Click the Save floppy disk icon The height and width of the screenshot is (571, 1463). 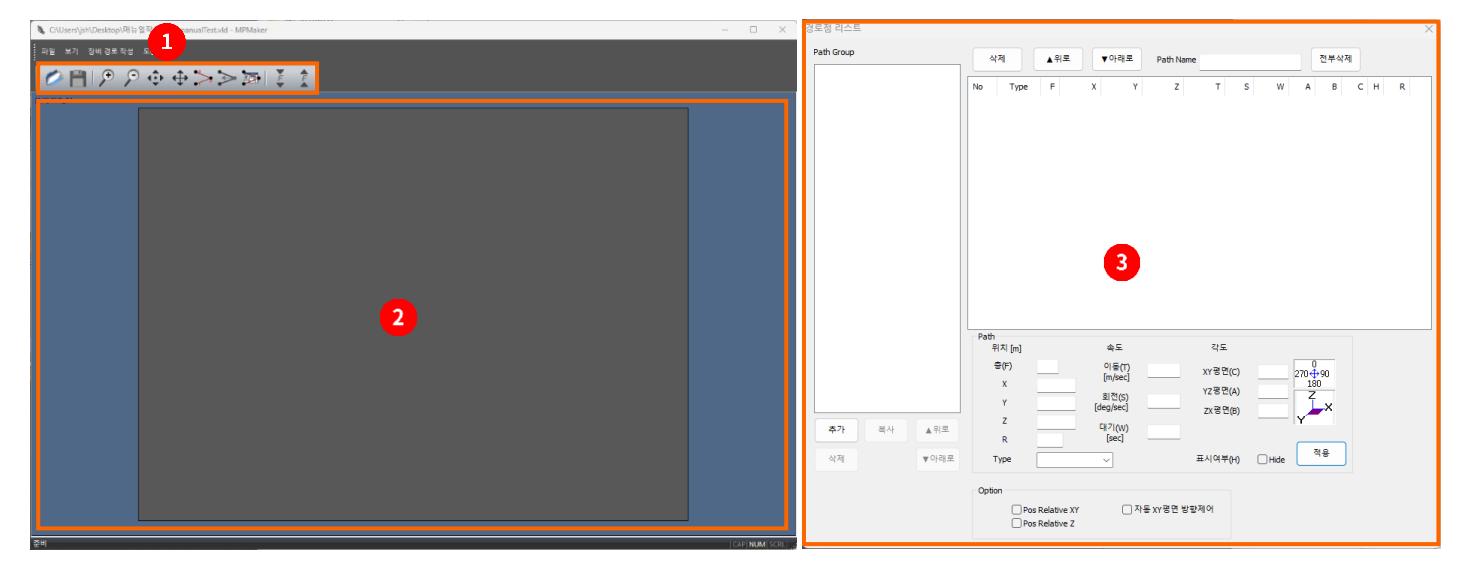pyautogui.click(x=77, y=78)
